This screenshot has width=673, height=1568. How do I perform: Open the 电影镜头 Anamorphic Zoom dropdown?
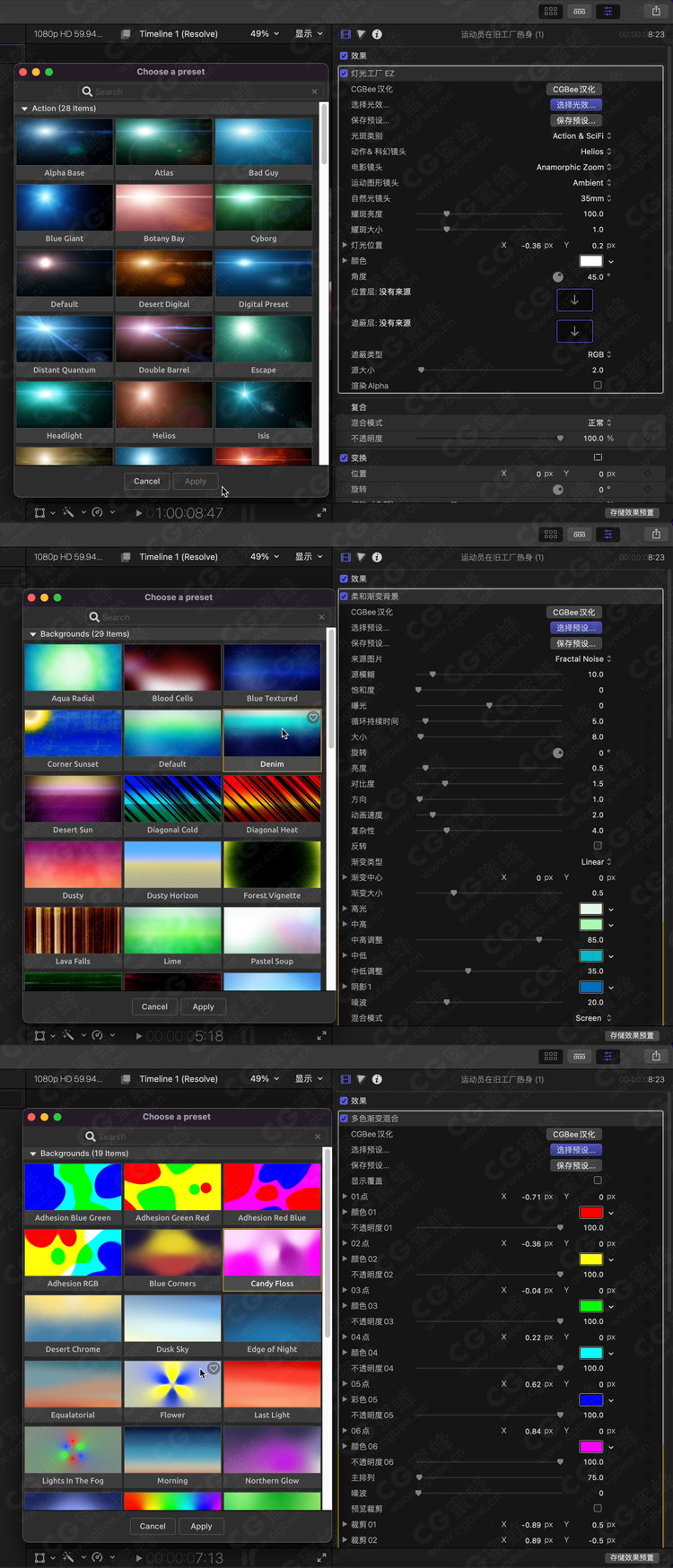(574, 168)
